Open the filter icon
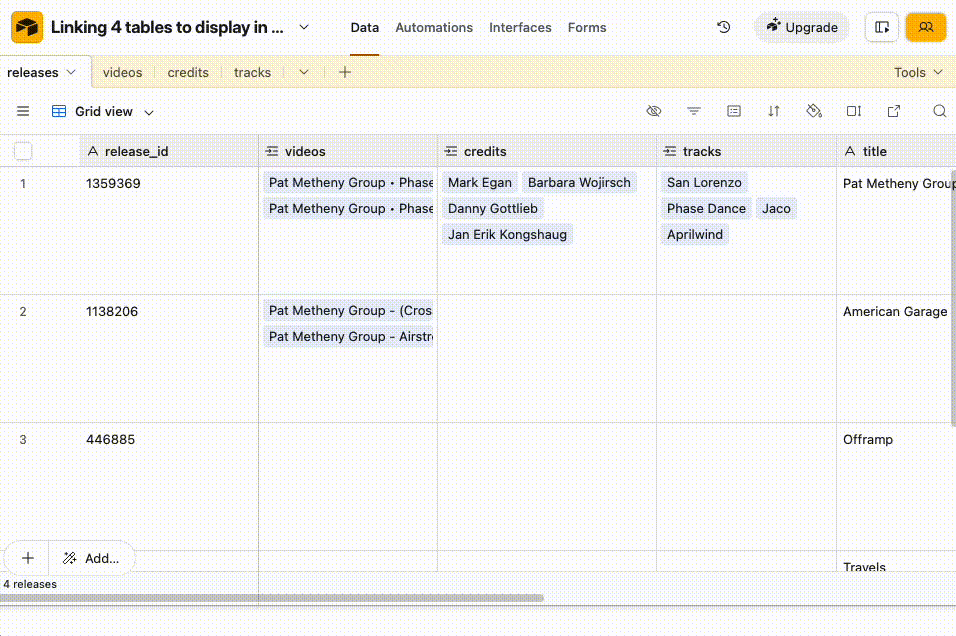The height and width of the screenshot is (636, 956). (694, 111)
